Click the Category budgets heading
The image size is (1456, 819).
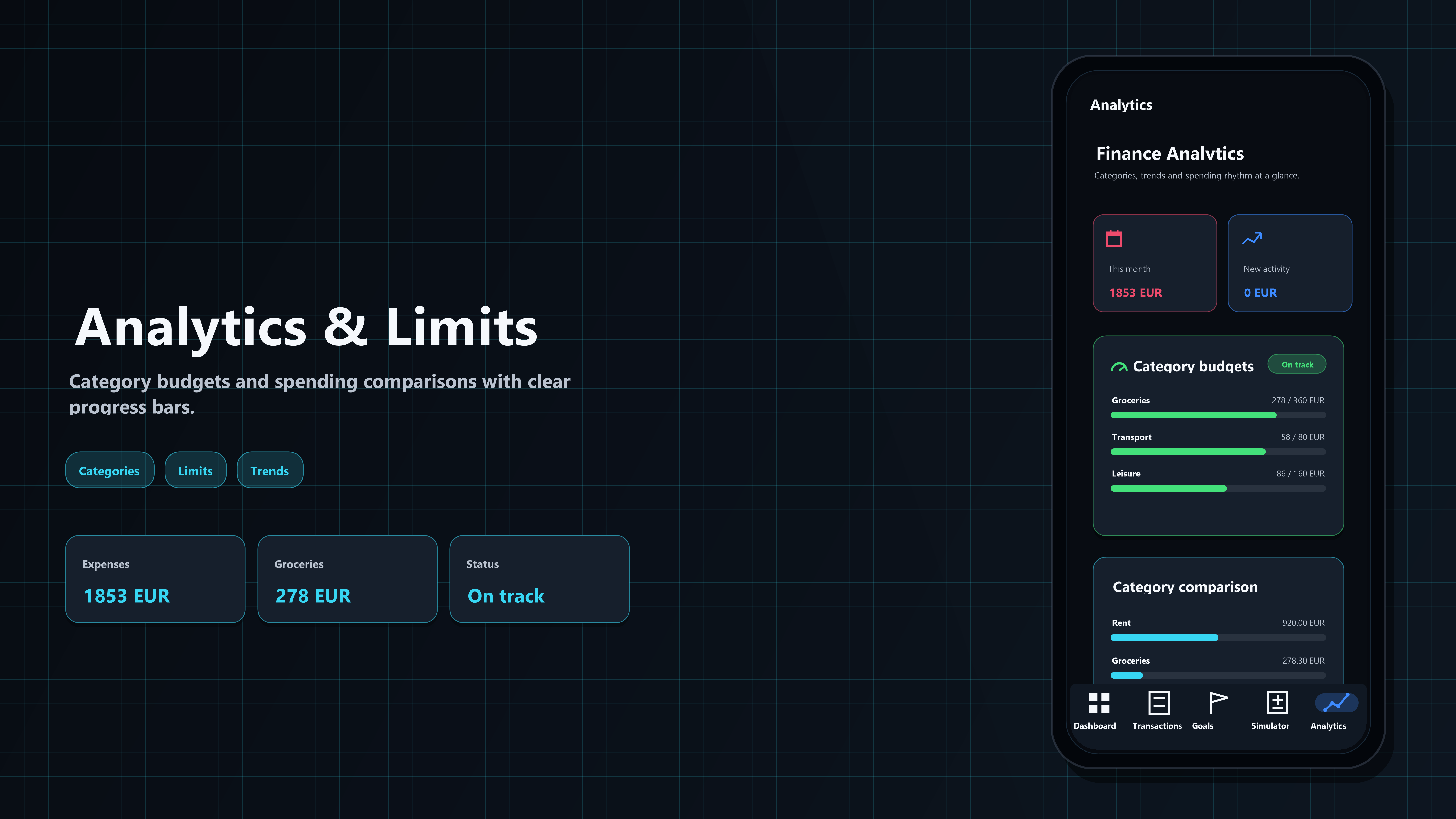coord(1193,367)
